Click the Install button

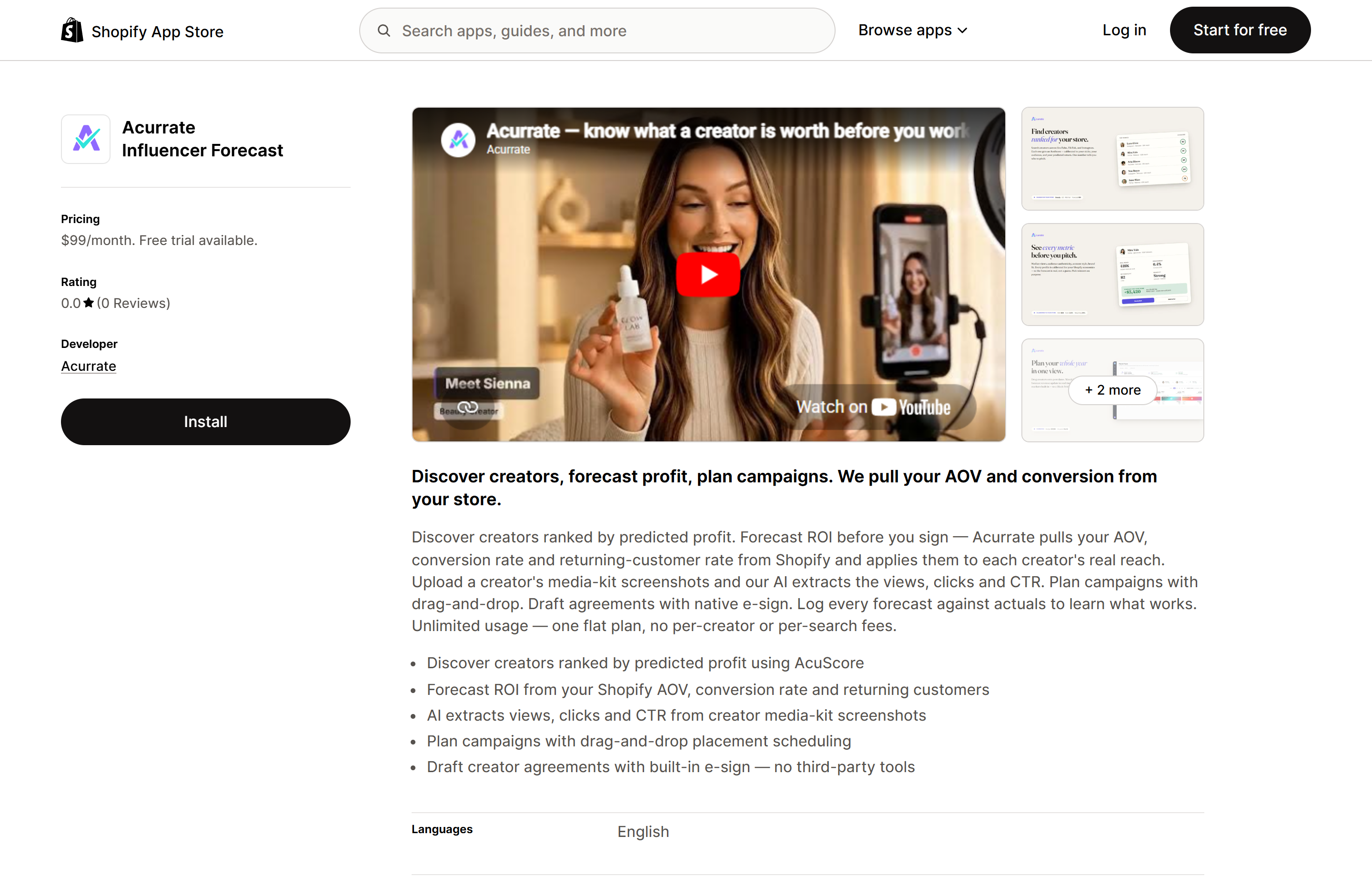[x=206, y=422]
